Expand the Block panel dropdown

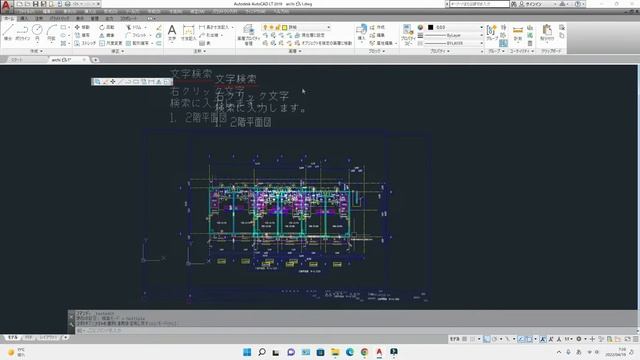(376, 51)
